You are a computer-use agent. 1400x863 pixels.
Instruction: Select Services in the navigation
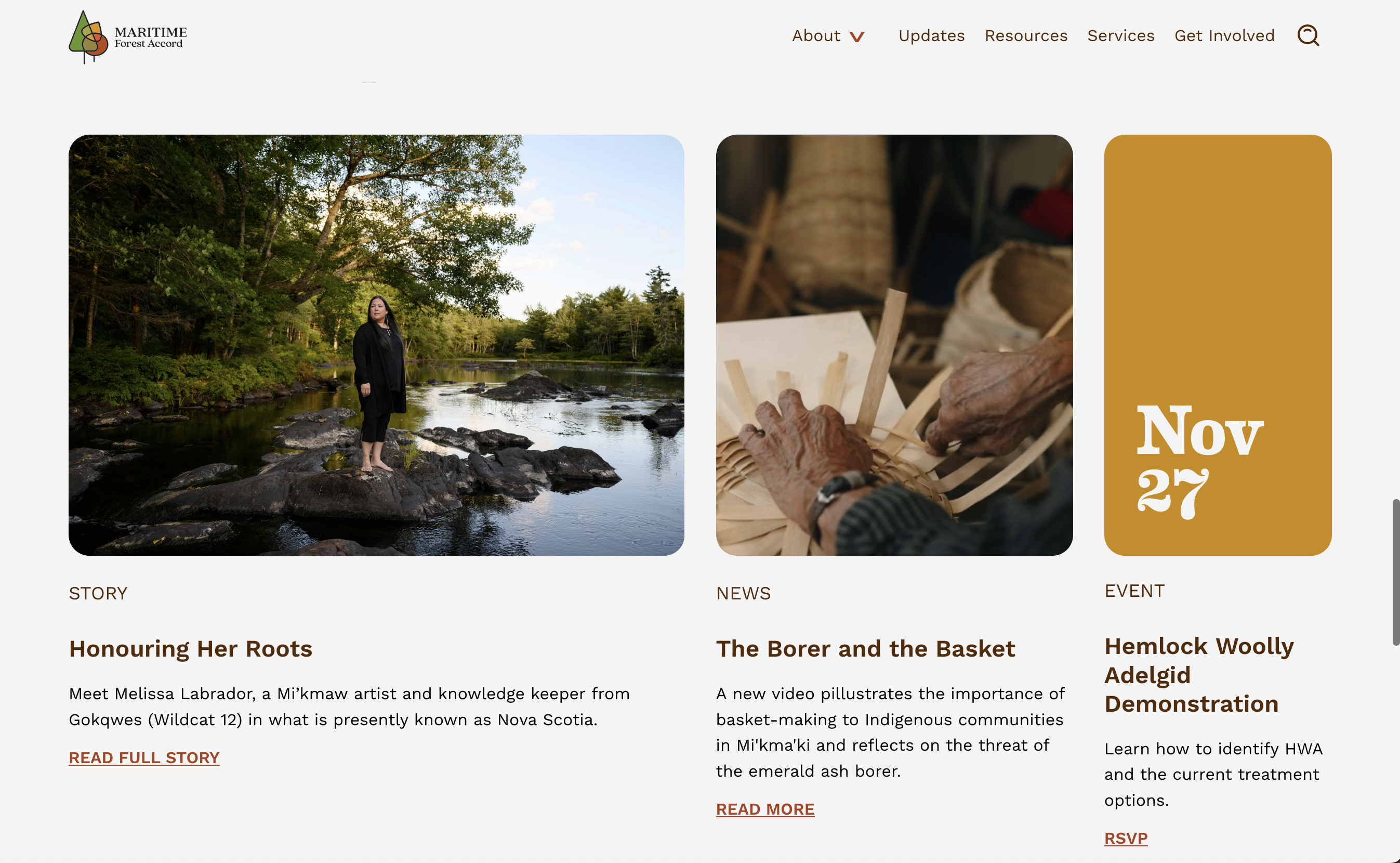click(1120, 35)
